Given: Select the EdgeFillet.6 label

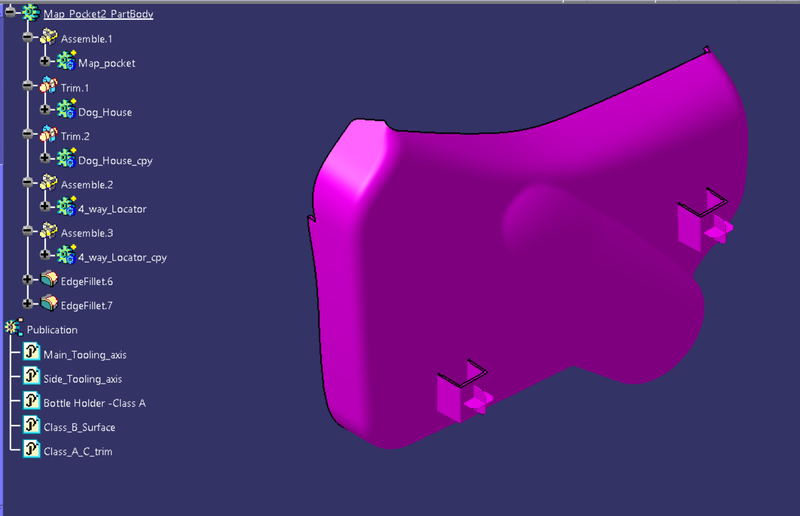Looking at the screenshot, I should (87, 282).
